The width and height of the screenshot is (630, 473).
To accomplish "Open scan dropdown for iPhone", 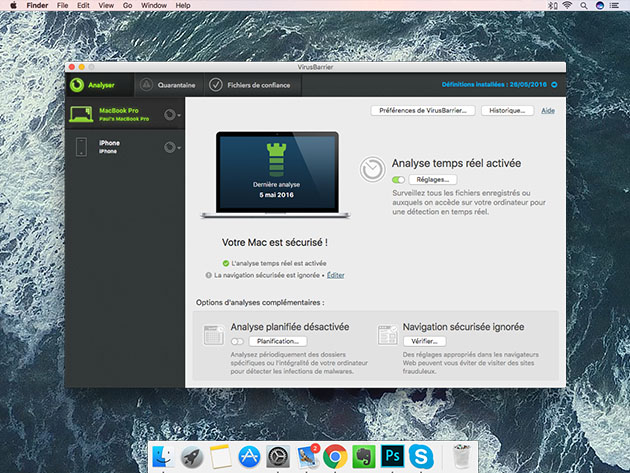I will click(x=172, y=147).
